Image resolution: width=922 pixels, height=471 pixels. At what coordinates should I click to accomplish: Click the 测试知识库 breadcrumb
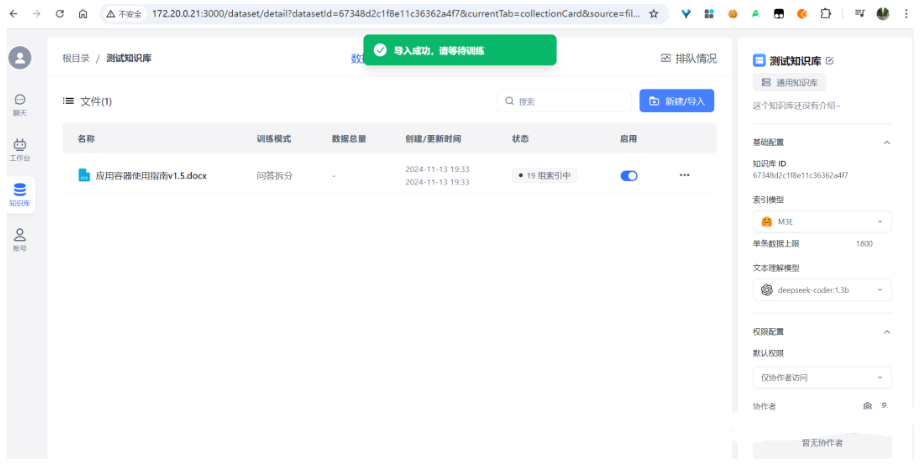[x=129, y=58]
